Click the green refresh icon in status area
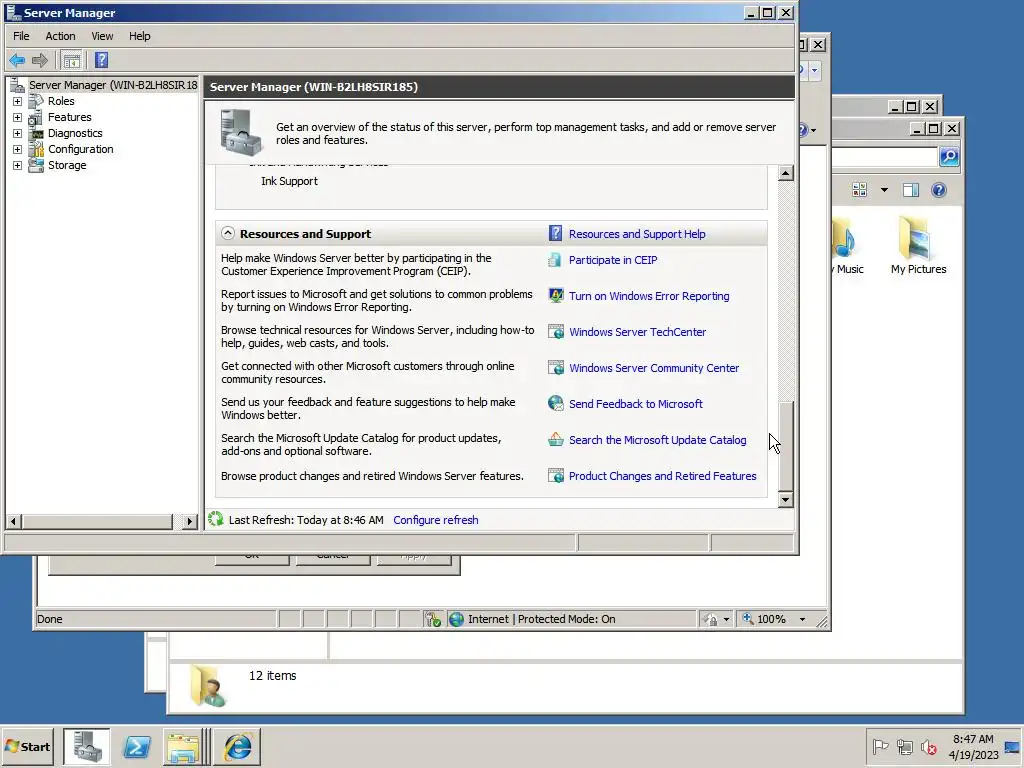 pos(216,520)
